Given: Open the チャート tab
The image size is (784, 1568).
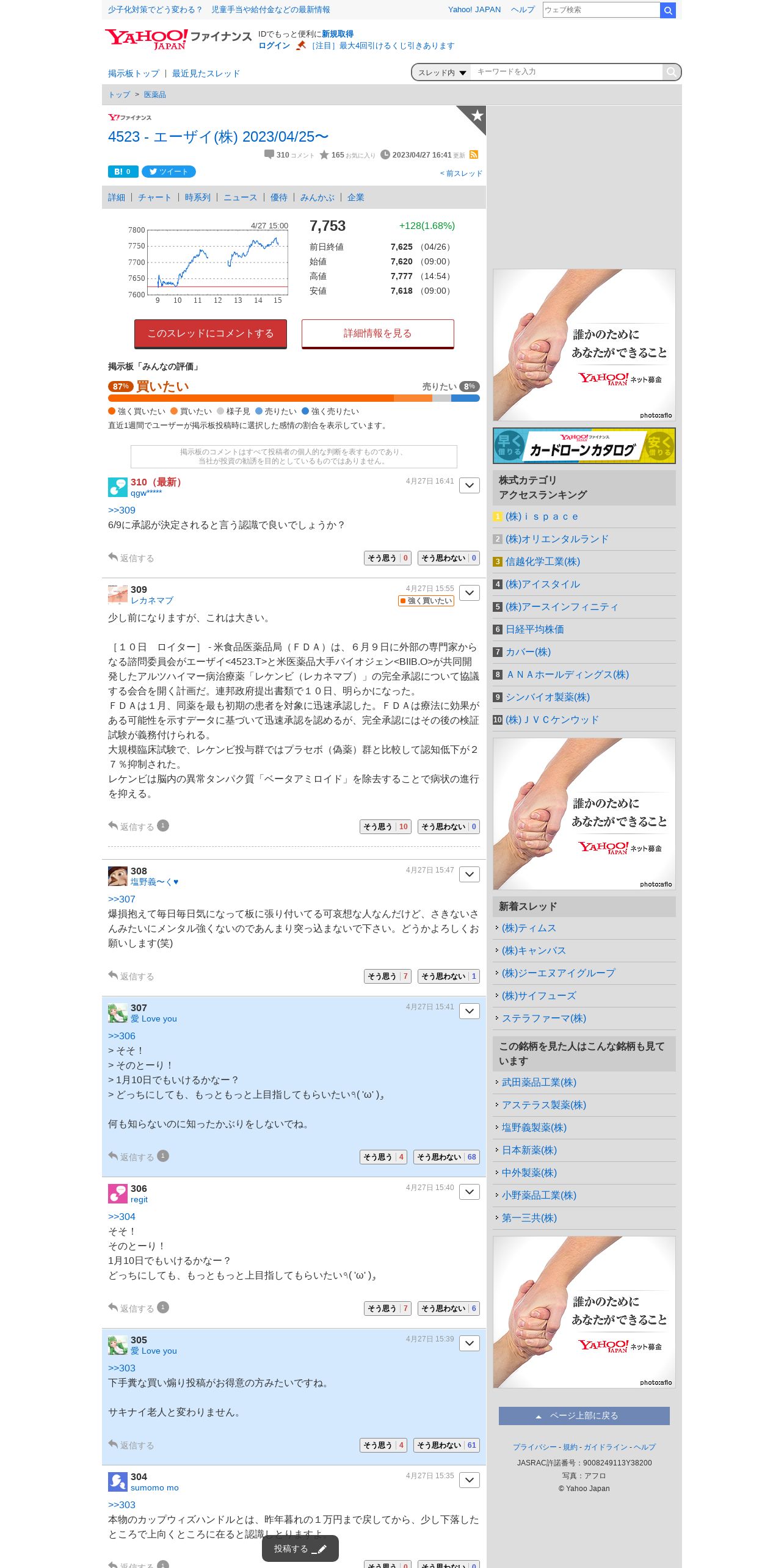Looking at the screenshot, I should [154, 197].
